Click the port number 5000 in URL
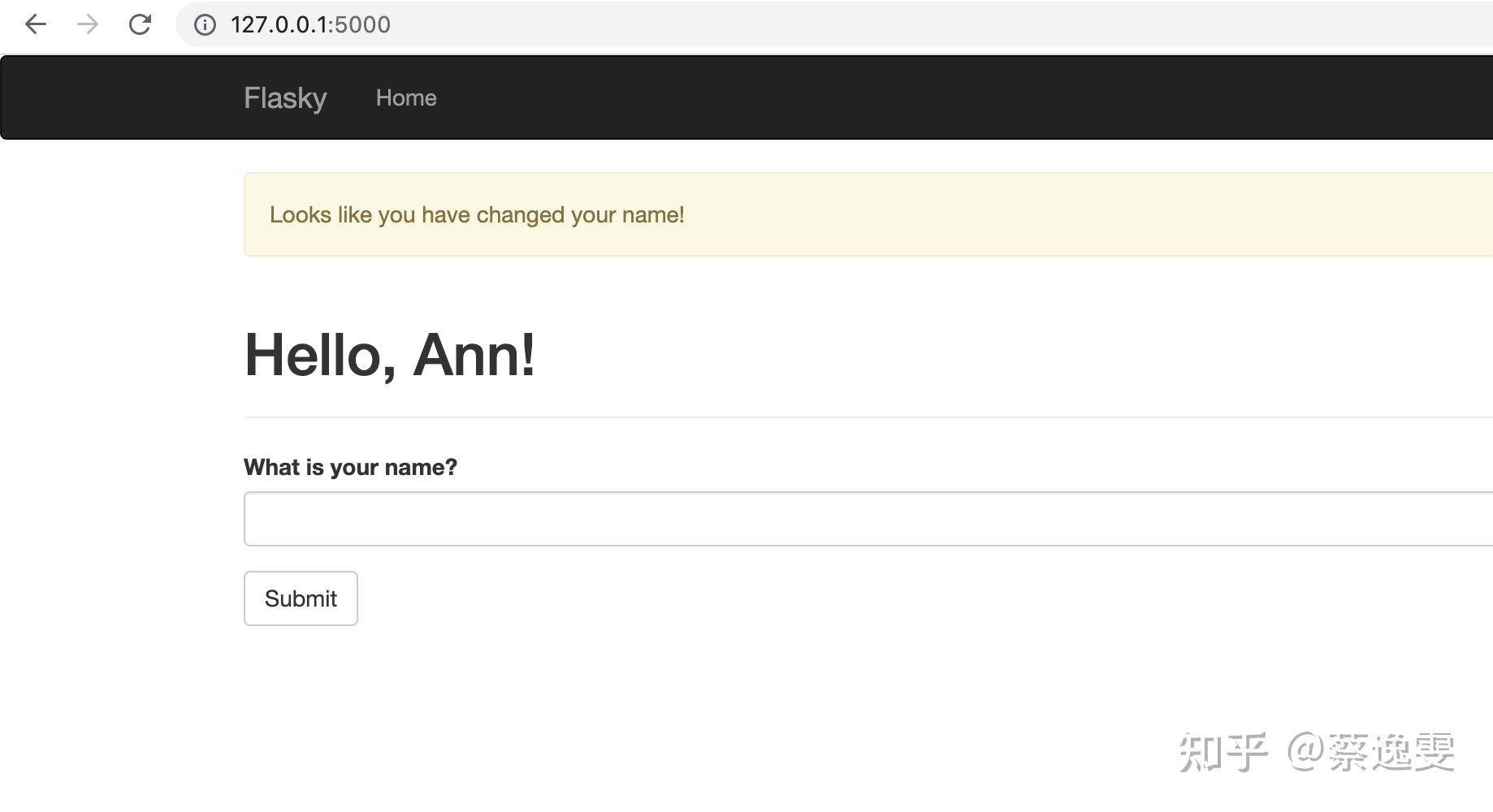This screenshot has width=1493, height=812. click(x=363, y=24)
